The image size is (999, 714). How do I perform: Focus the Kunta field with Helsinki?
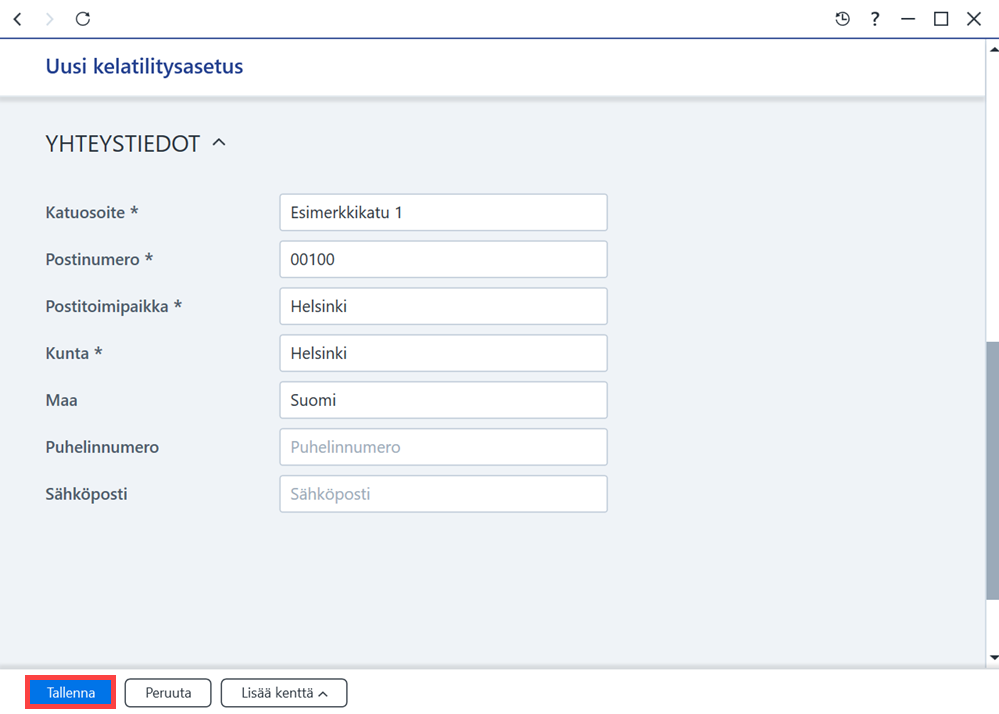tap(443, 353)
